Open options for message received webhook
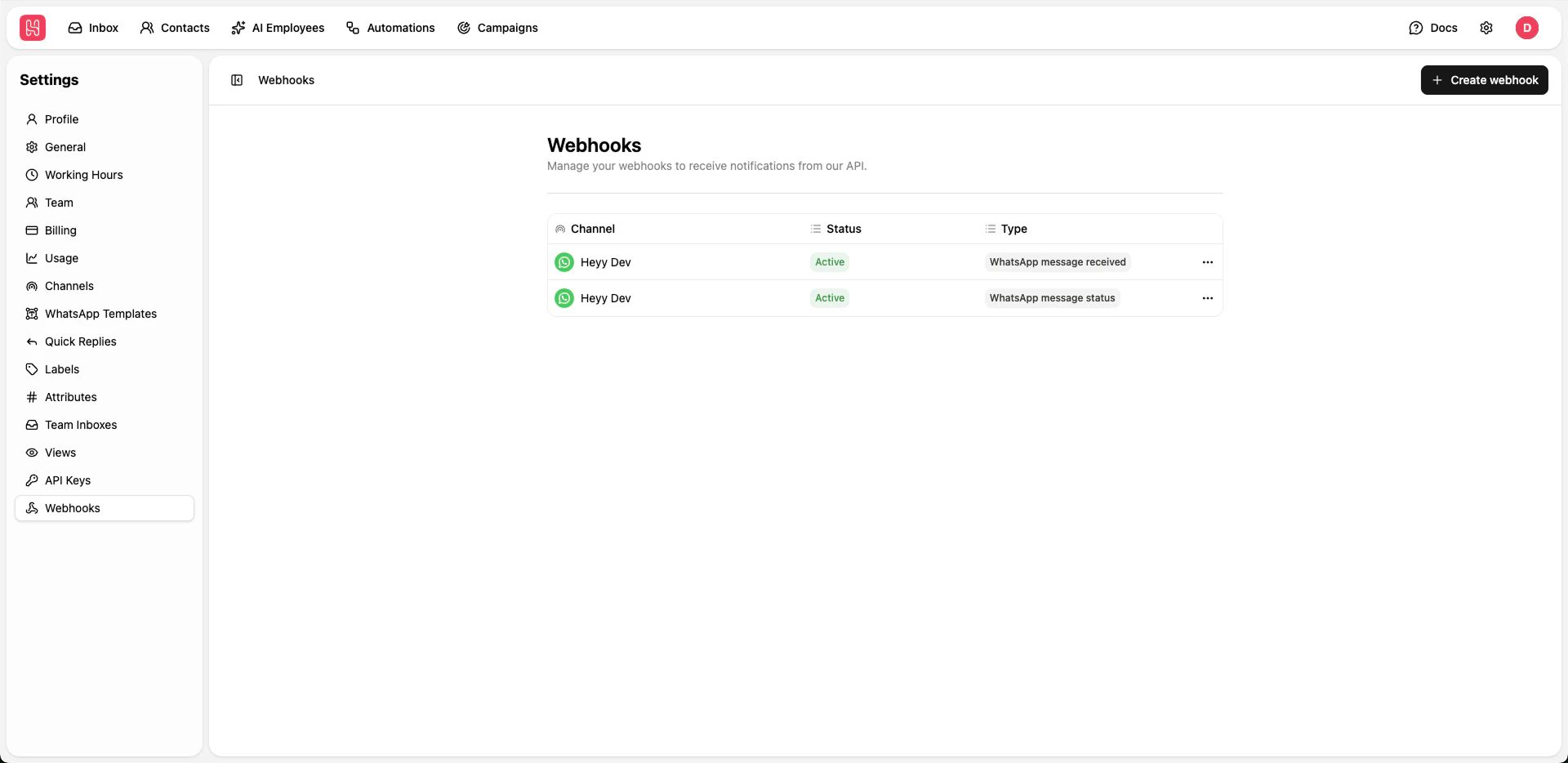The width and height of the screenshot is (1568, 763). [x=1208, y=262]
